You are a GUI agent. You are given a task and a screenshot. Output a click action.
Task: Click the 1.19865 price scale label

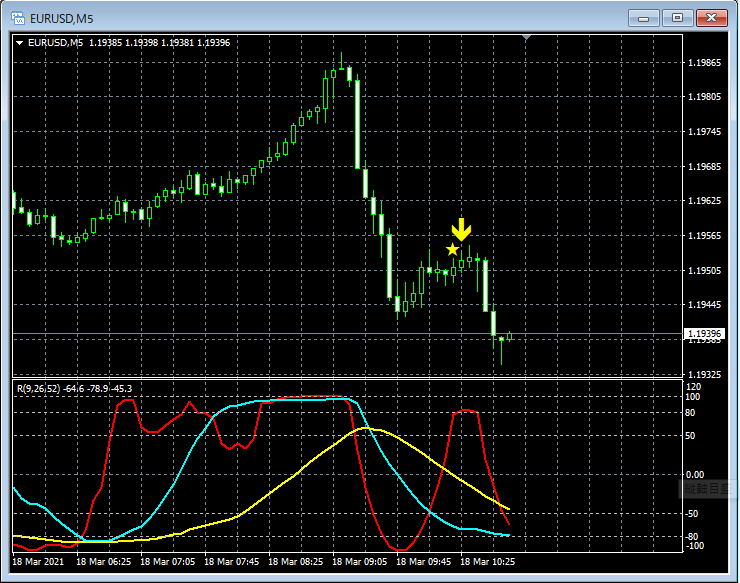pos(705,63)
